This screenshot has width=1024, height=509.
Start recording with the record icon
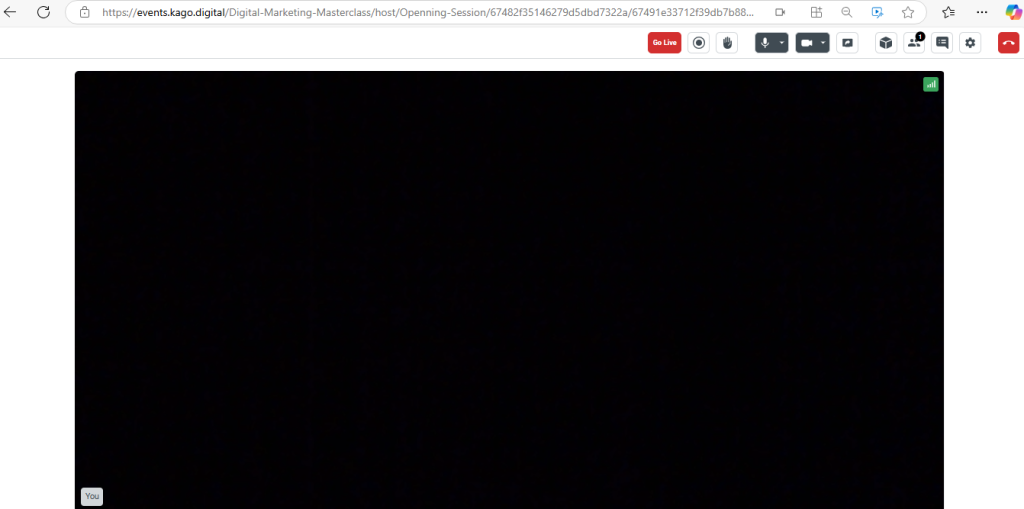point(699,43)
